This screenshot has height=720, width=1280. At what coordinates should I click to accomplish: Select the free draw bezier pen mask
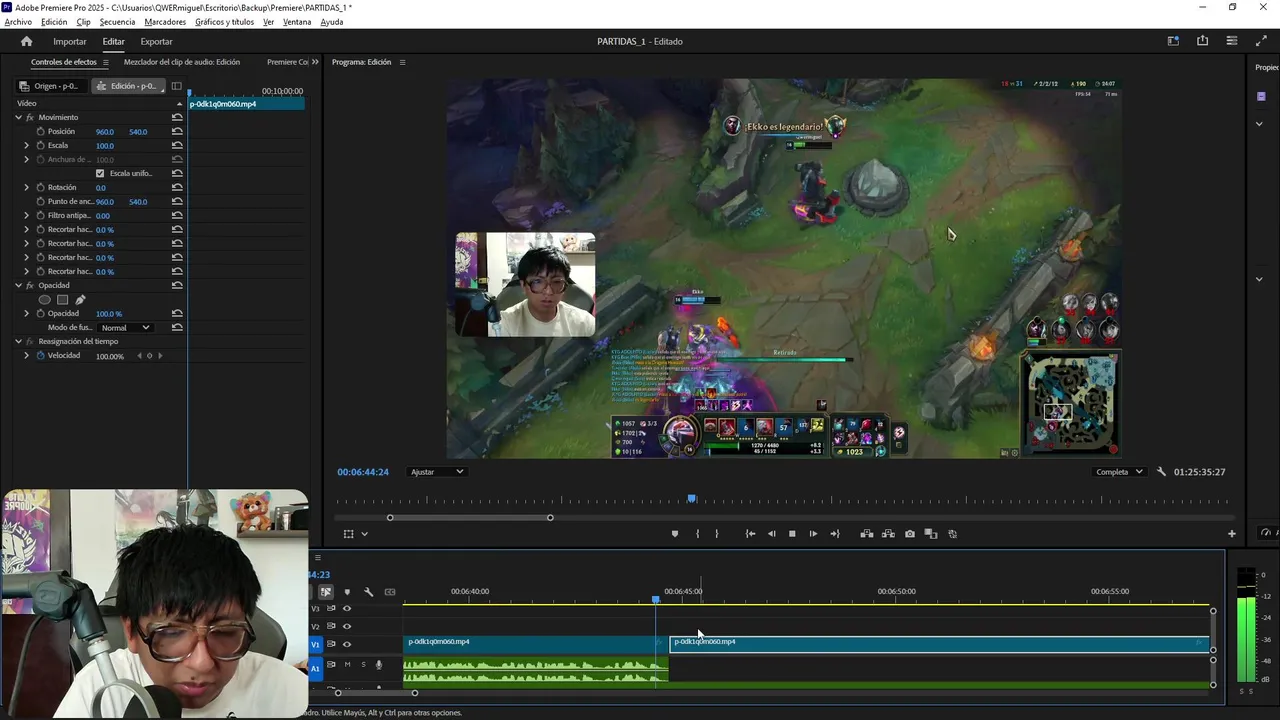tap(80, 299)
